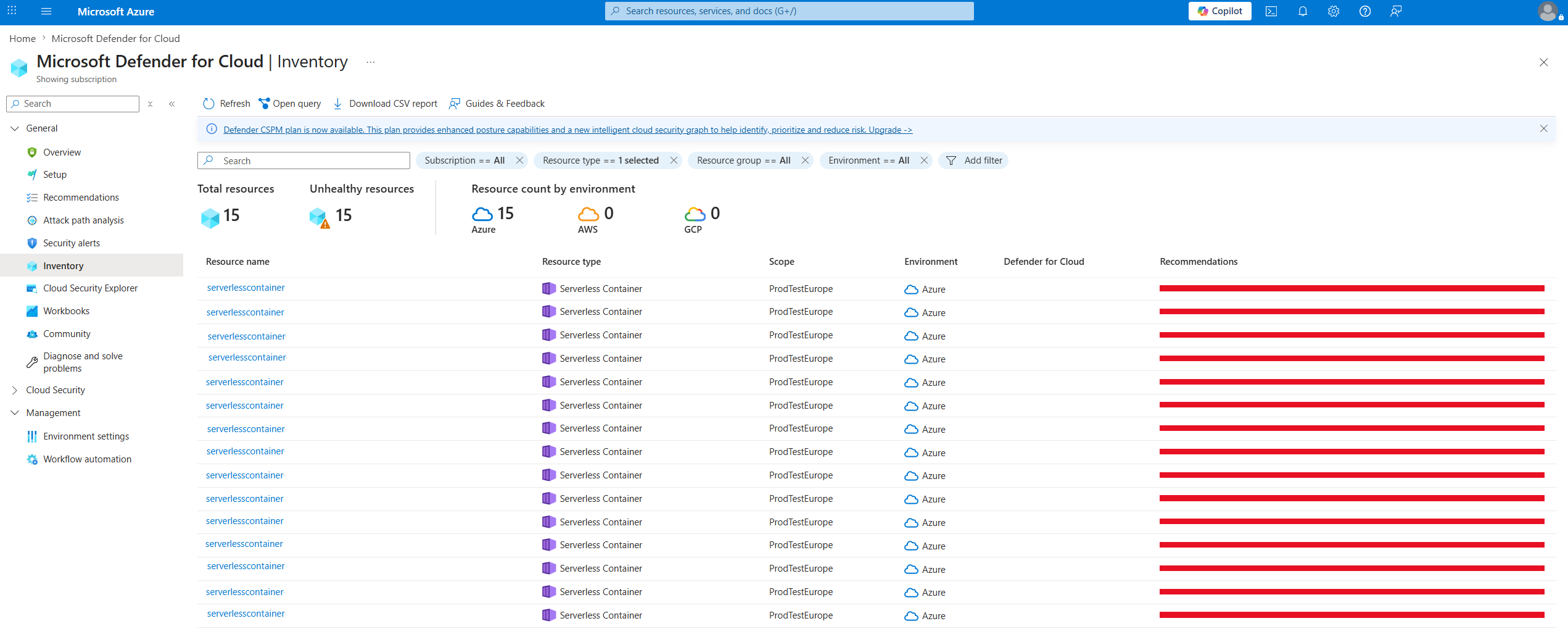
Task: Launch Cloud Shell from the top bar
Action: click(x=1271, y=11)
